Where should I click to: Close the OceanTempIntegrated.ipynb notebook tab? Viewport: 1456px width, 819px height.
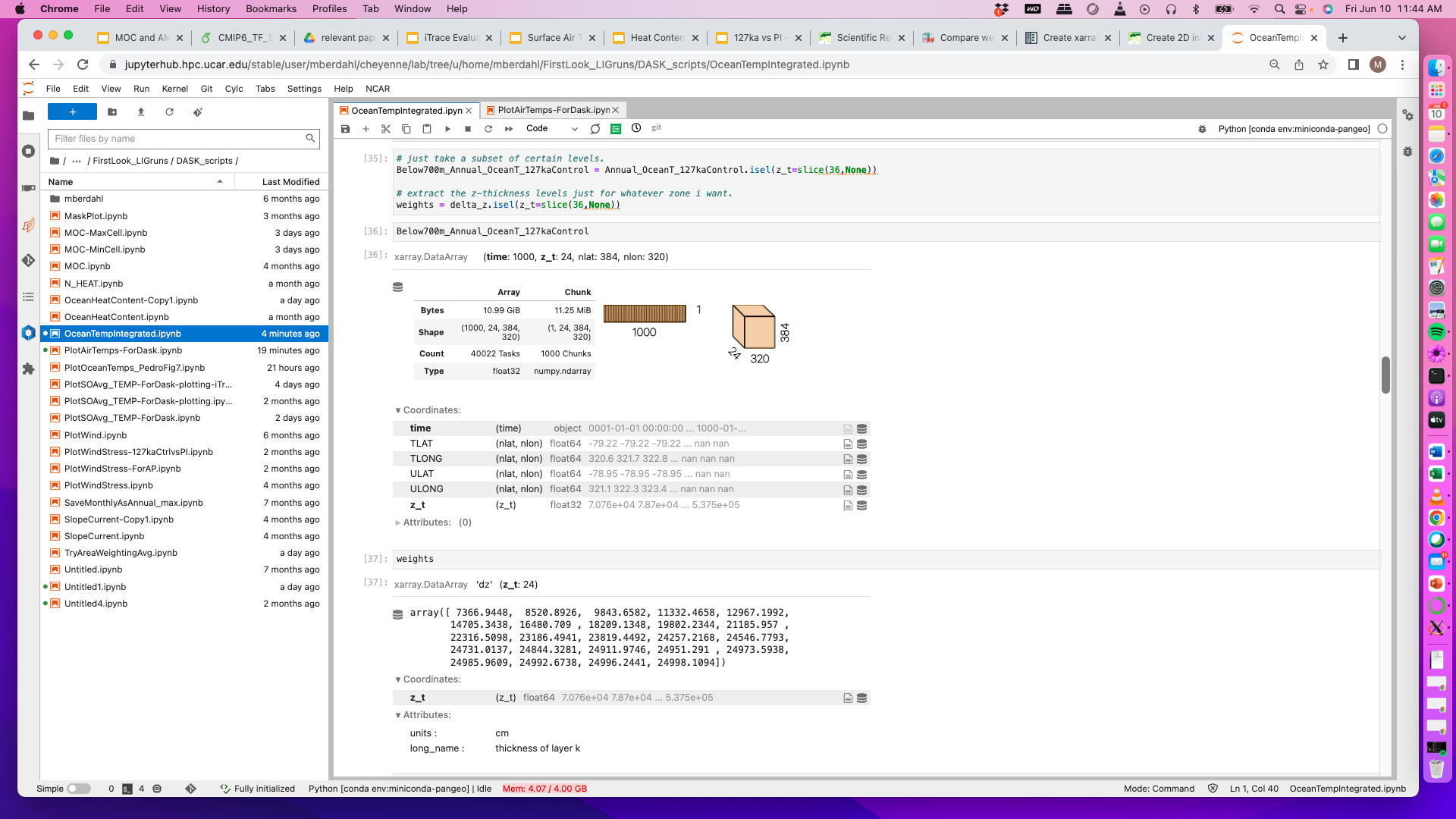(x=469, y=111)
